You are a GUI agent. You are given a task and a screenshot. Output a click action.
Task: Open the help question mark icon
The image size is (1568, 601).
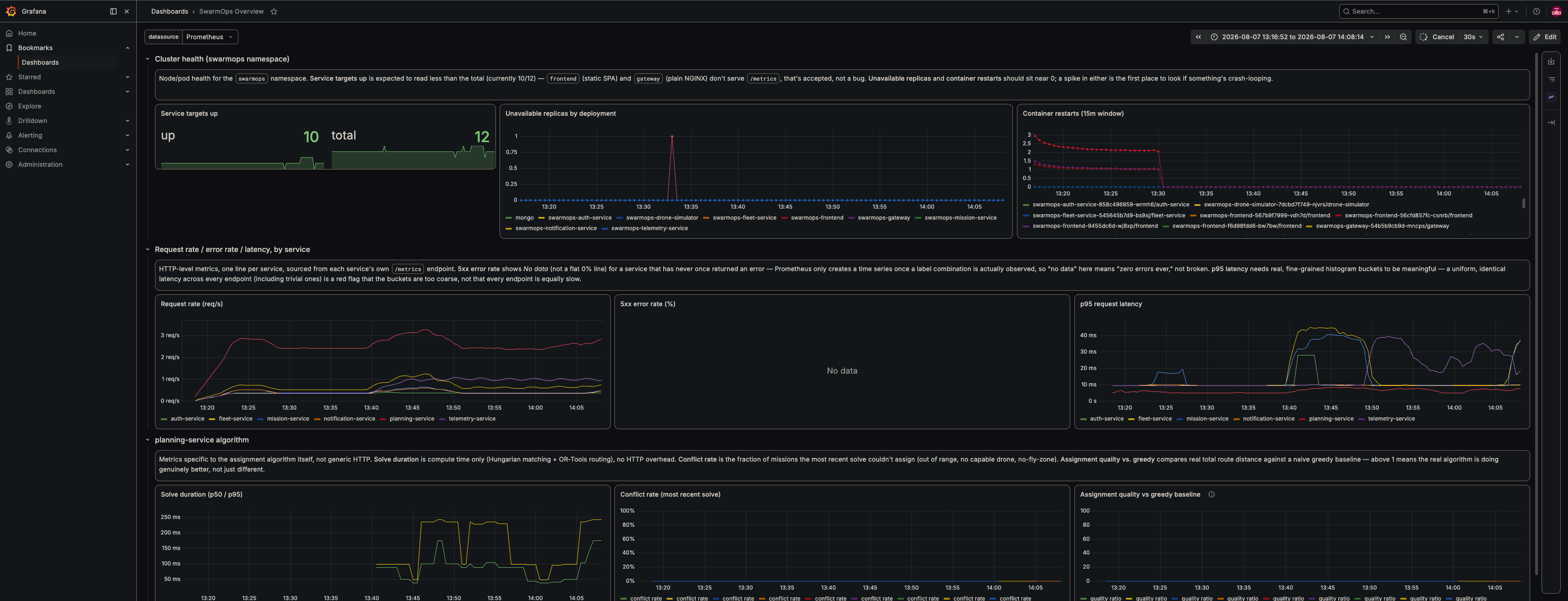[1537, 11]
